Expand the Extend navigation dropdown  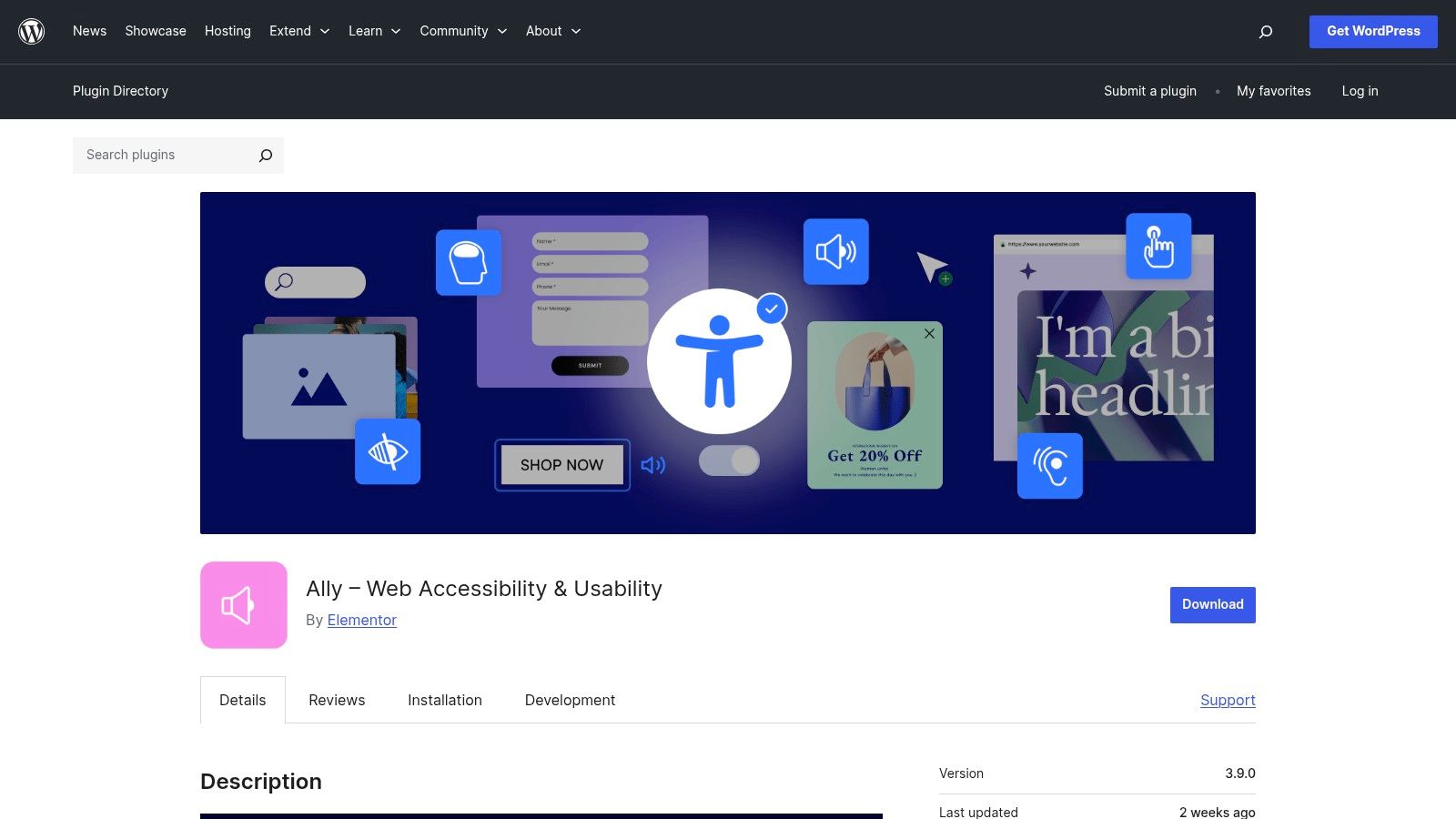[x=299, y=31]
